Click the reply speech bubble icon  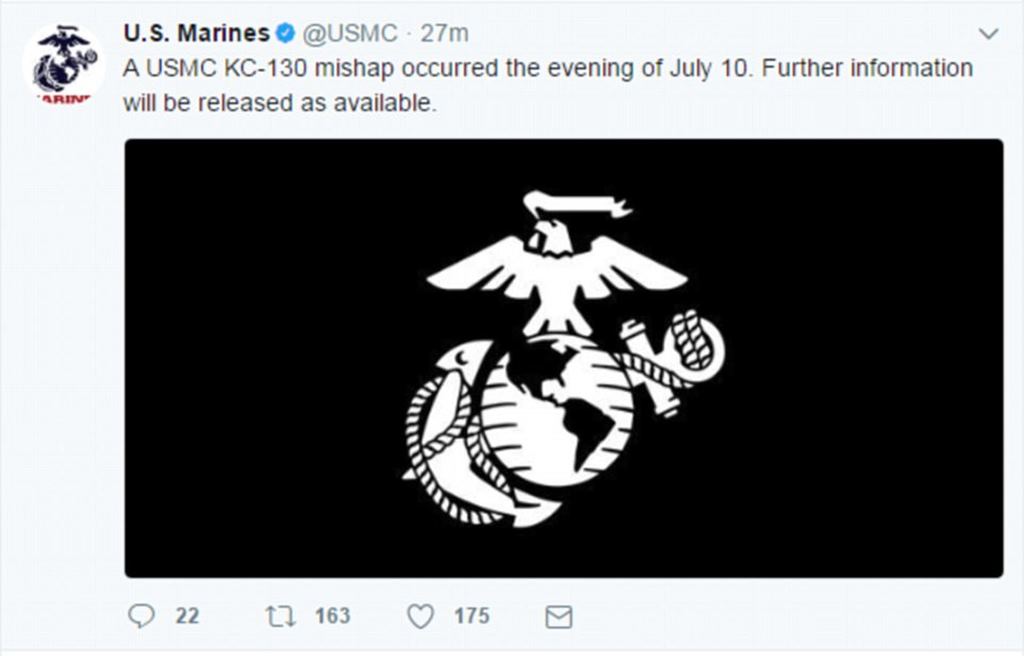142,616
